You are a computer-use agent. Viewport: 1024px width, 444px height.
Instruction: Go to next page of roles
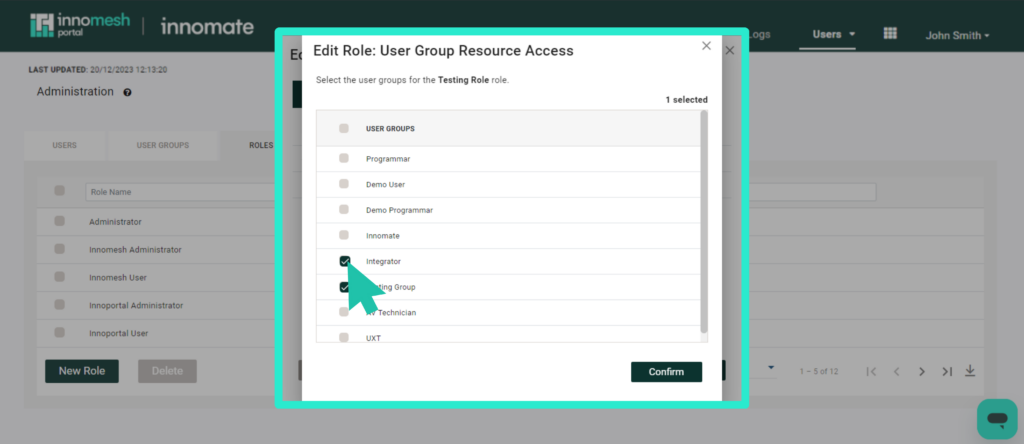coord(921,372)
